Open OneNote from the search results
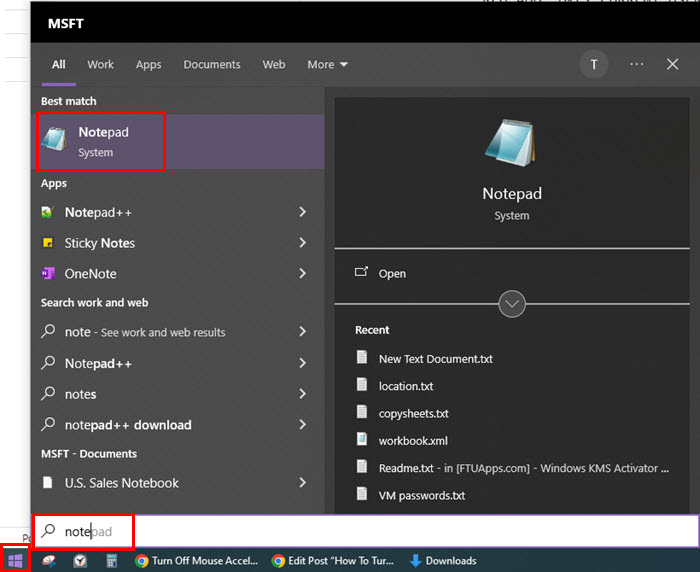The image size is (700, 572). click(x=90, y=274)
